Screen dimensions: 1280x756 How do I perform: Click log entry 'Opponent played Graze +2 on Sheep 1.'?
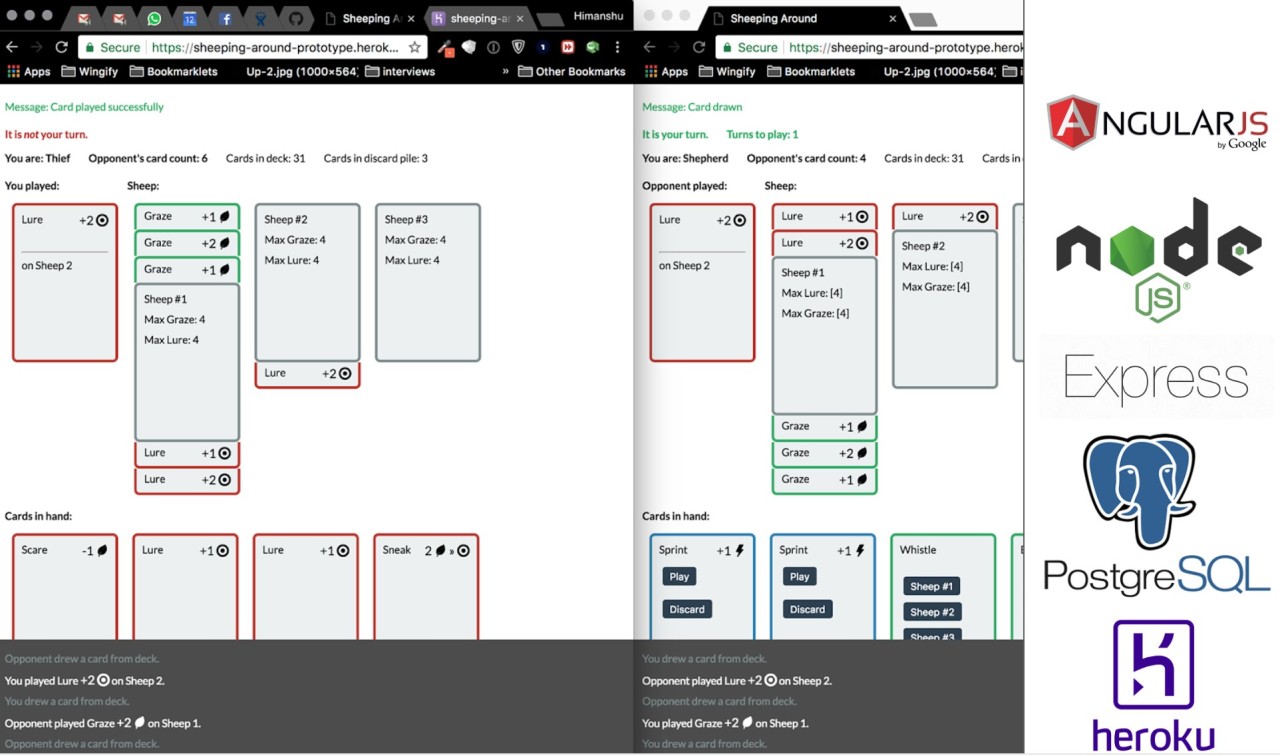click(x=103, y=723)
